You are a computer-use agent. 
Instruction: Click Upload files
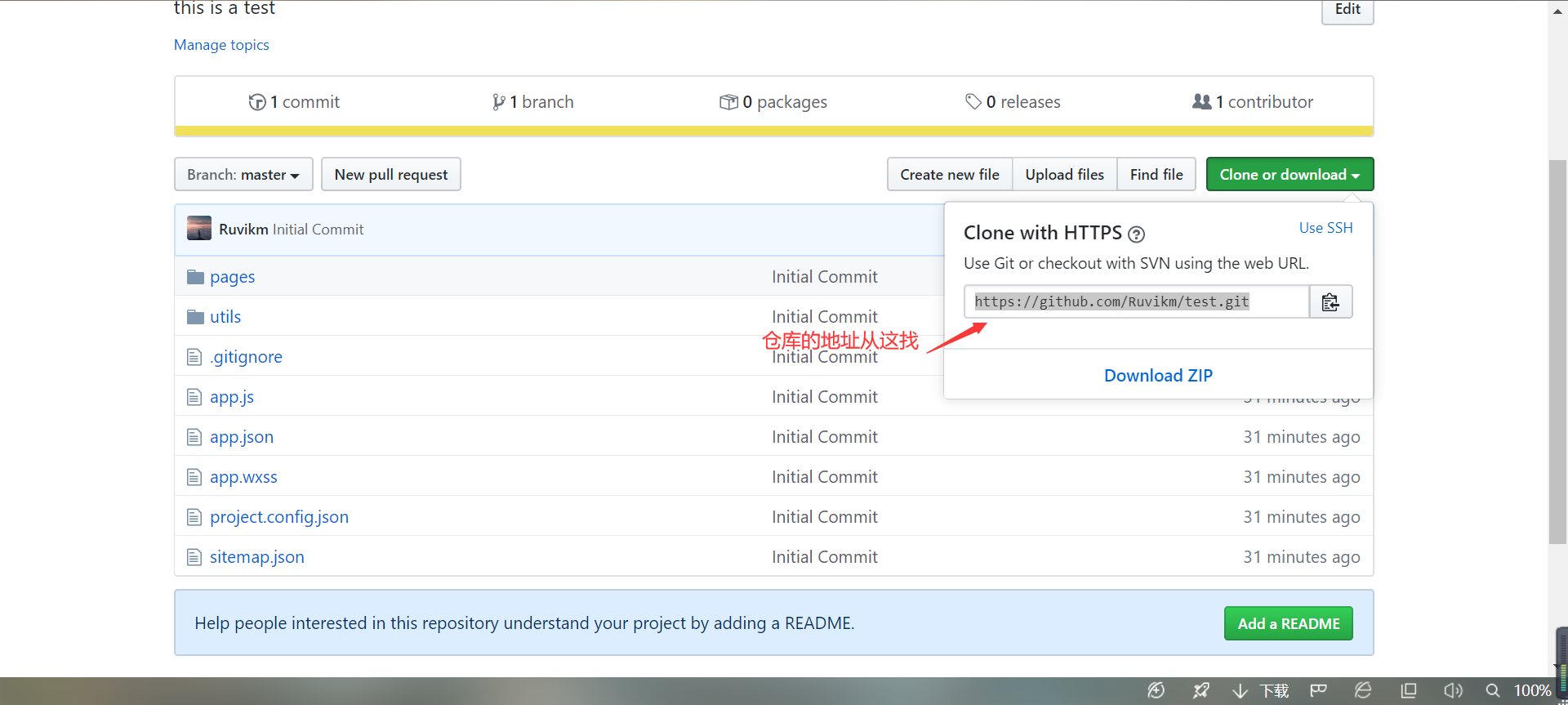(x=1064, y=174)
